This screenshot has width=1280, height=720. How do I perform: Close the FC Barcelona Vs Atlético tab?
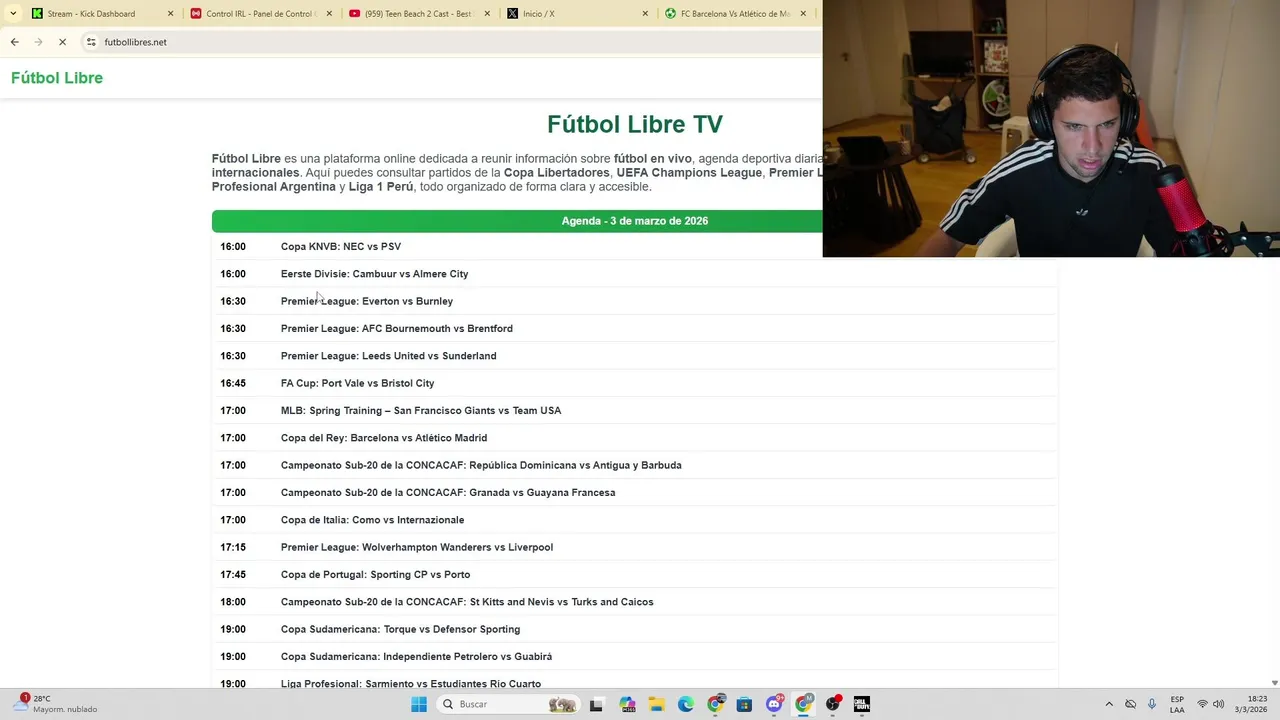click(x=803, y=14)
